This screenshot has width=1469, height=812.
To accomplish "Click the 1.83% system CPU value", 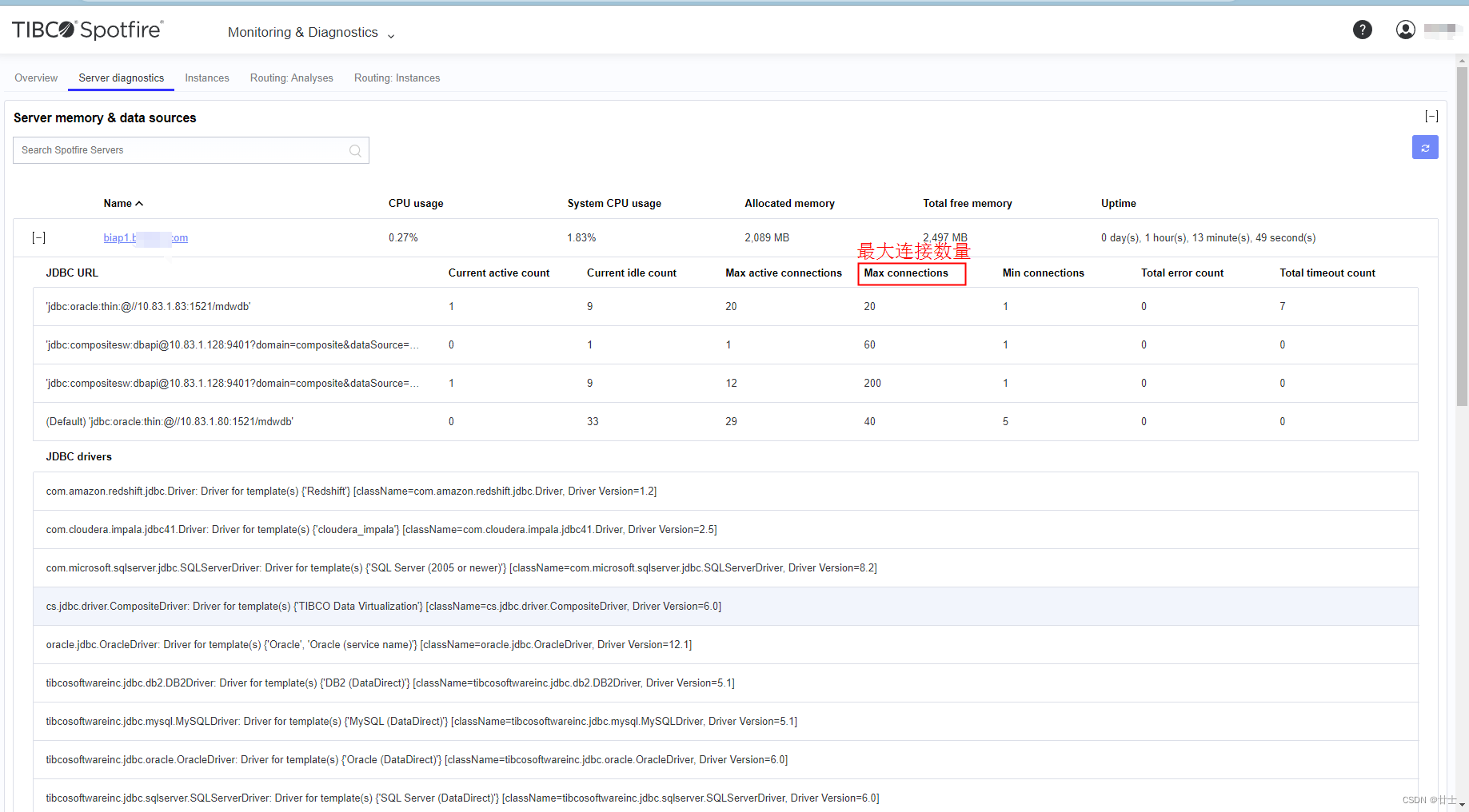I will click(581, 238).
